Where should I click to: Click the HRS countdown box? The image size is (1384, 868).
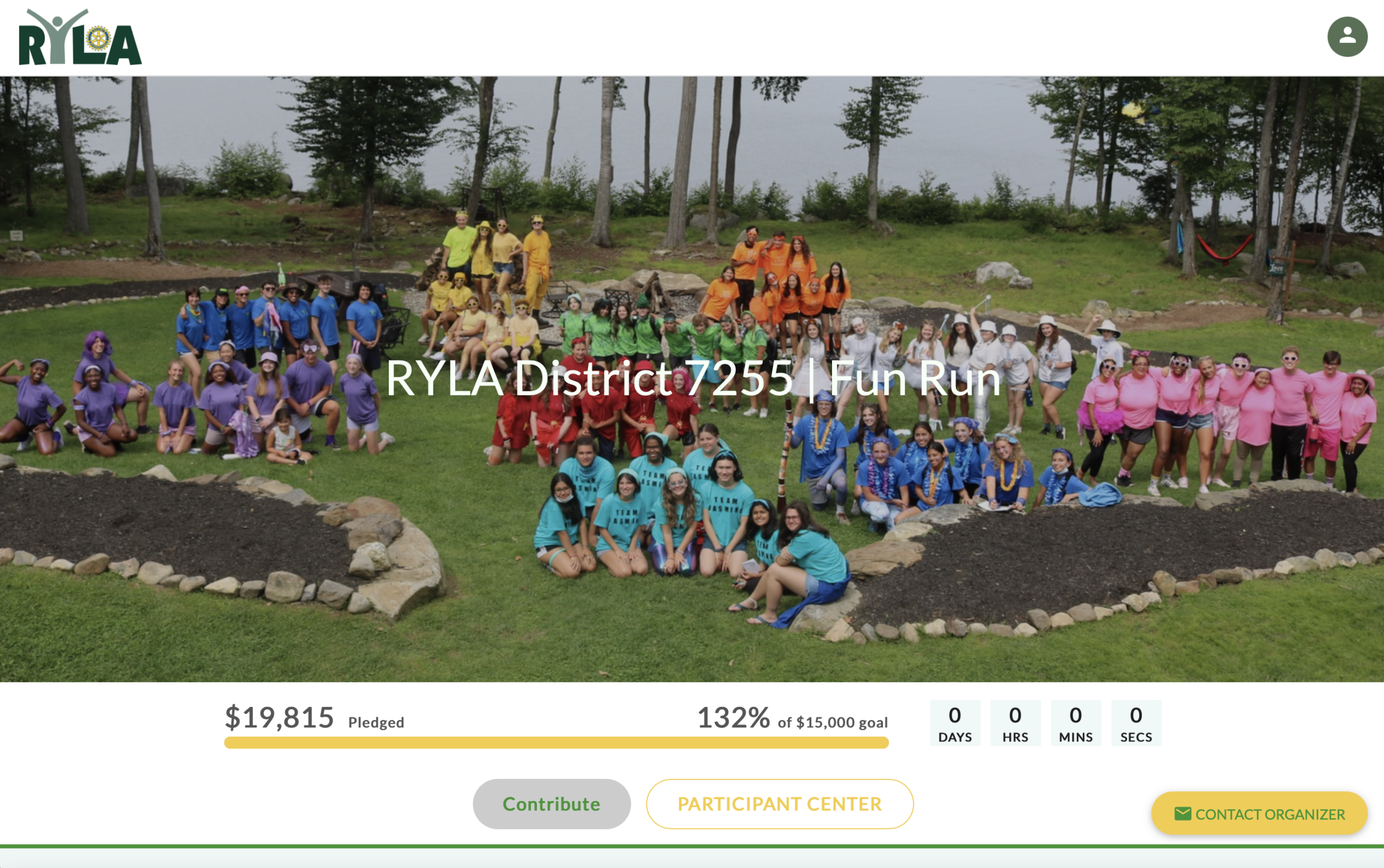click(1015, 723)
